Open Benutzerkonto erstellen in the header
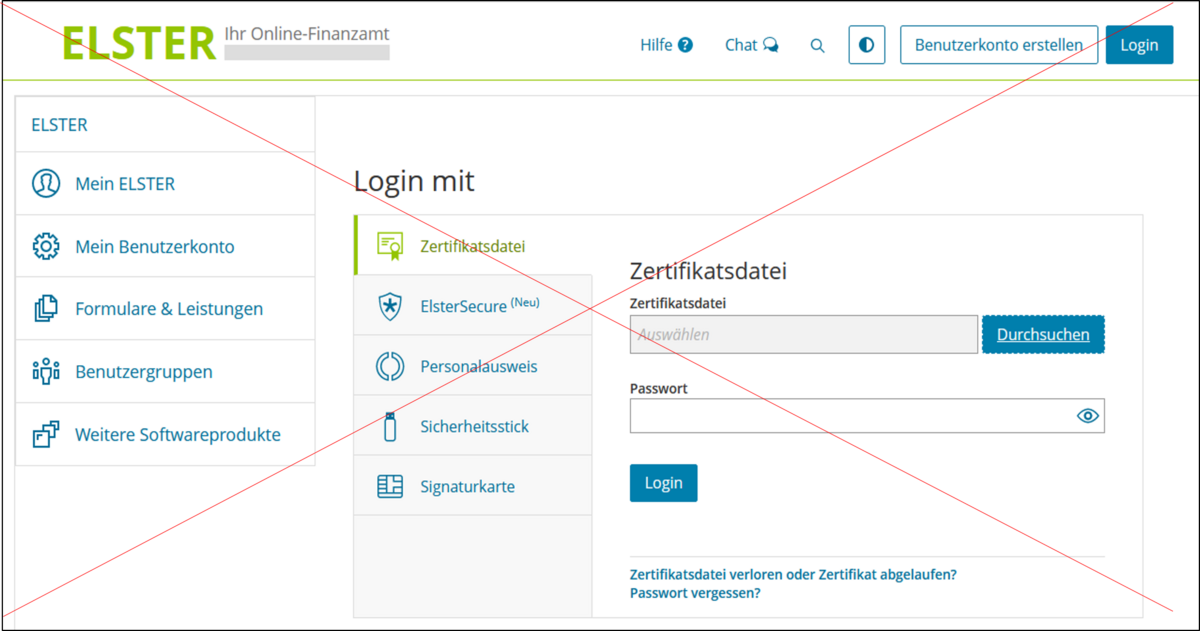Image resolution: width=1200 pixels, height=631 pixels. point(998,45)
